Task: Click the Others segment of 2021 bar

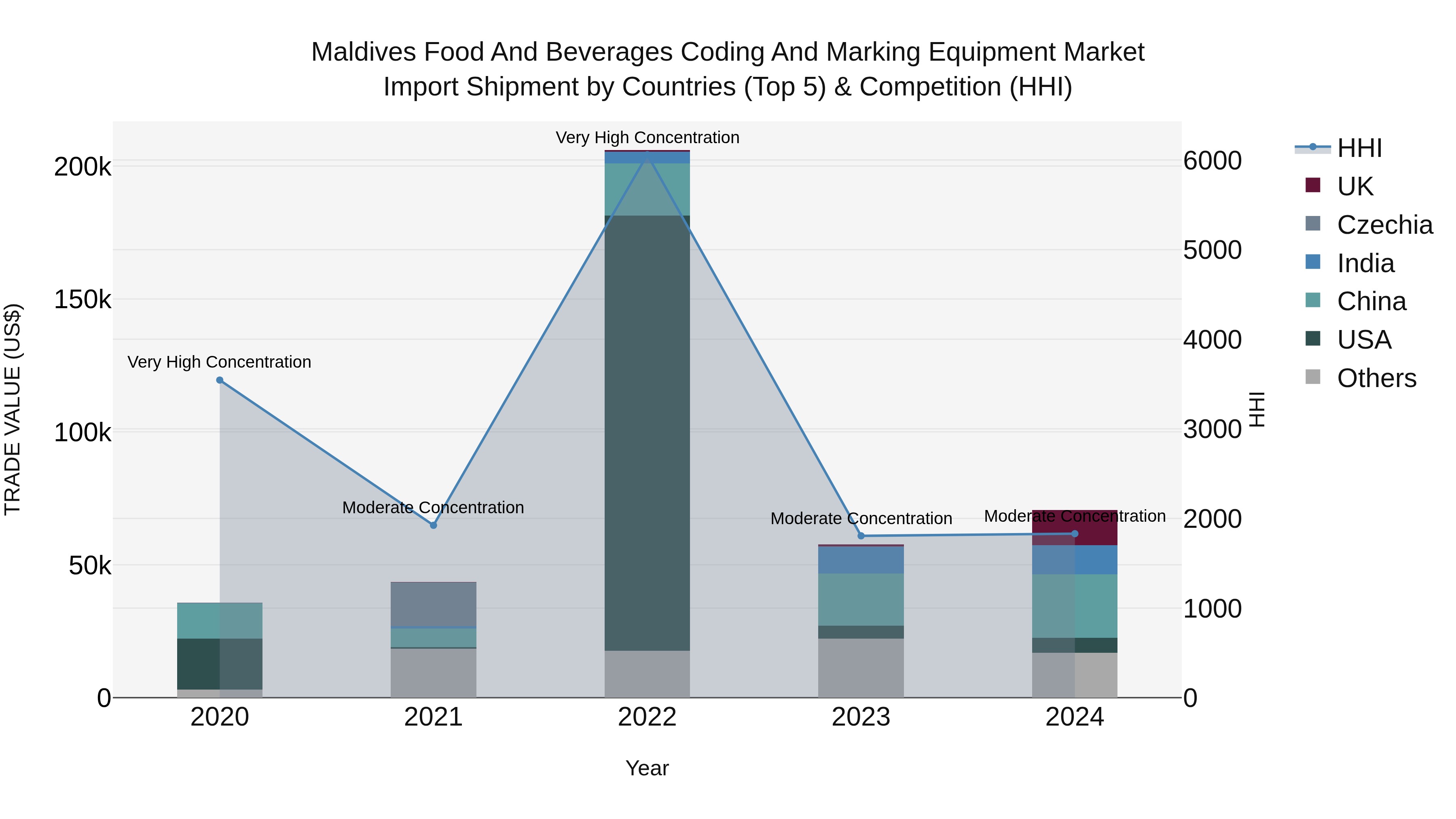Action: (x=434, y=673)
